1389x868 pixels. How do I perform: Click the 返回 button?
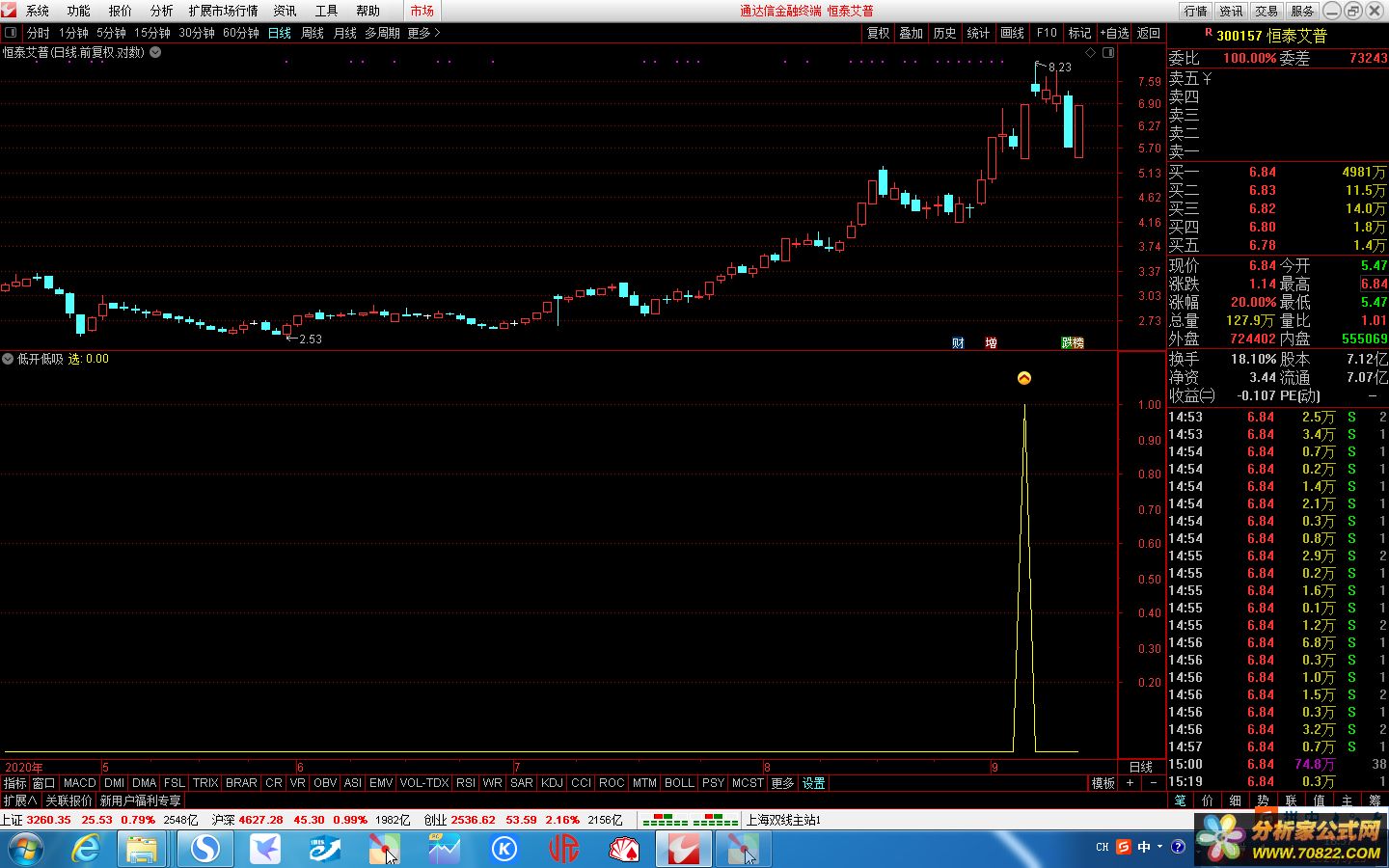(x=1149, y=33)
